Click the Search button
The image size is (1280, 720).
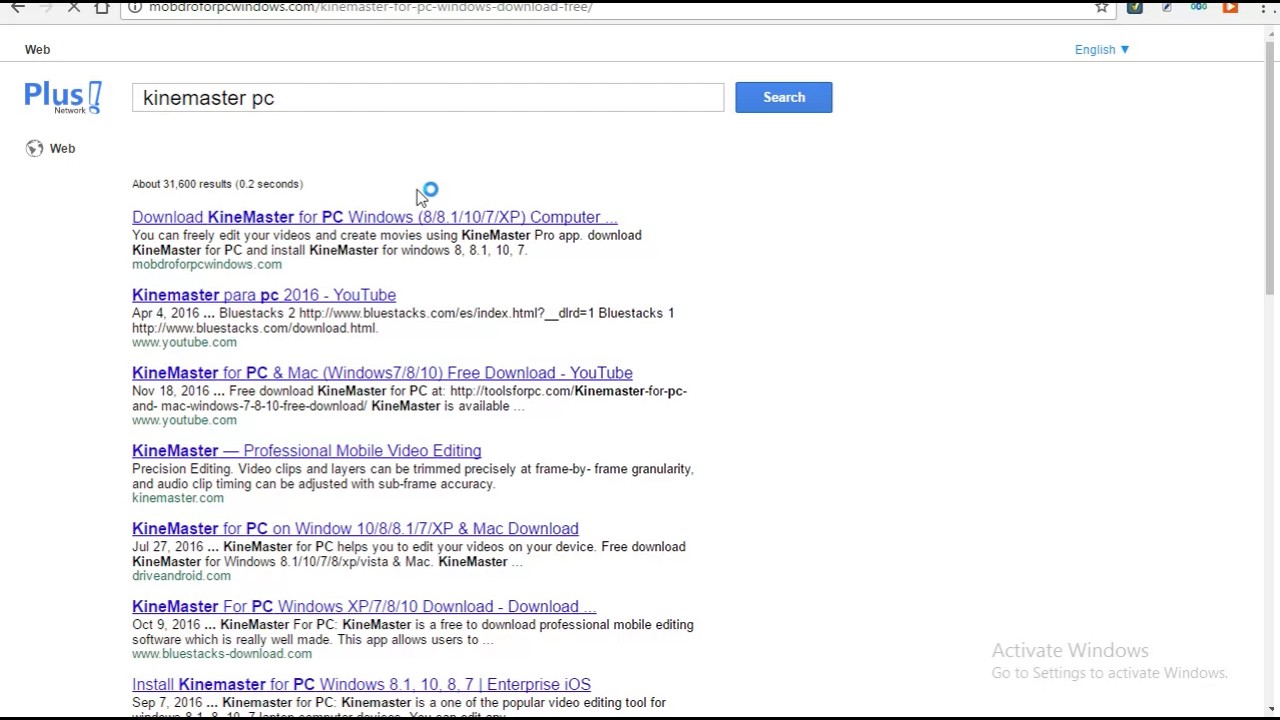pos(784,97)
